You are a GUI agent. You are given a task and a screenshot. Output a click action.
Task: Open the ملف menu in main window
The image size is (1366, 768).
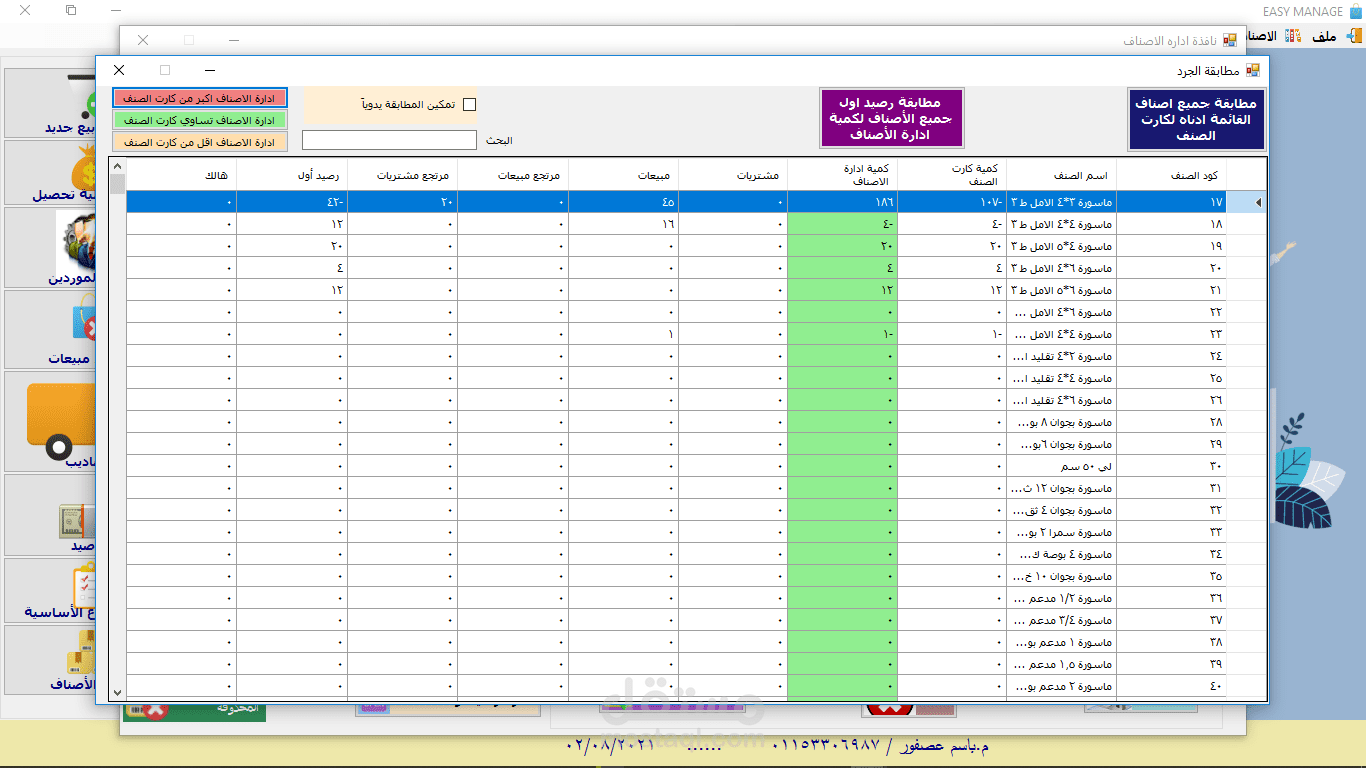1324,36
